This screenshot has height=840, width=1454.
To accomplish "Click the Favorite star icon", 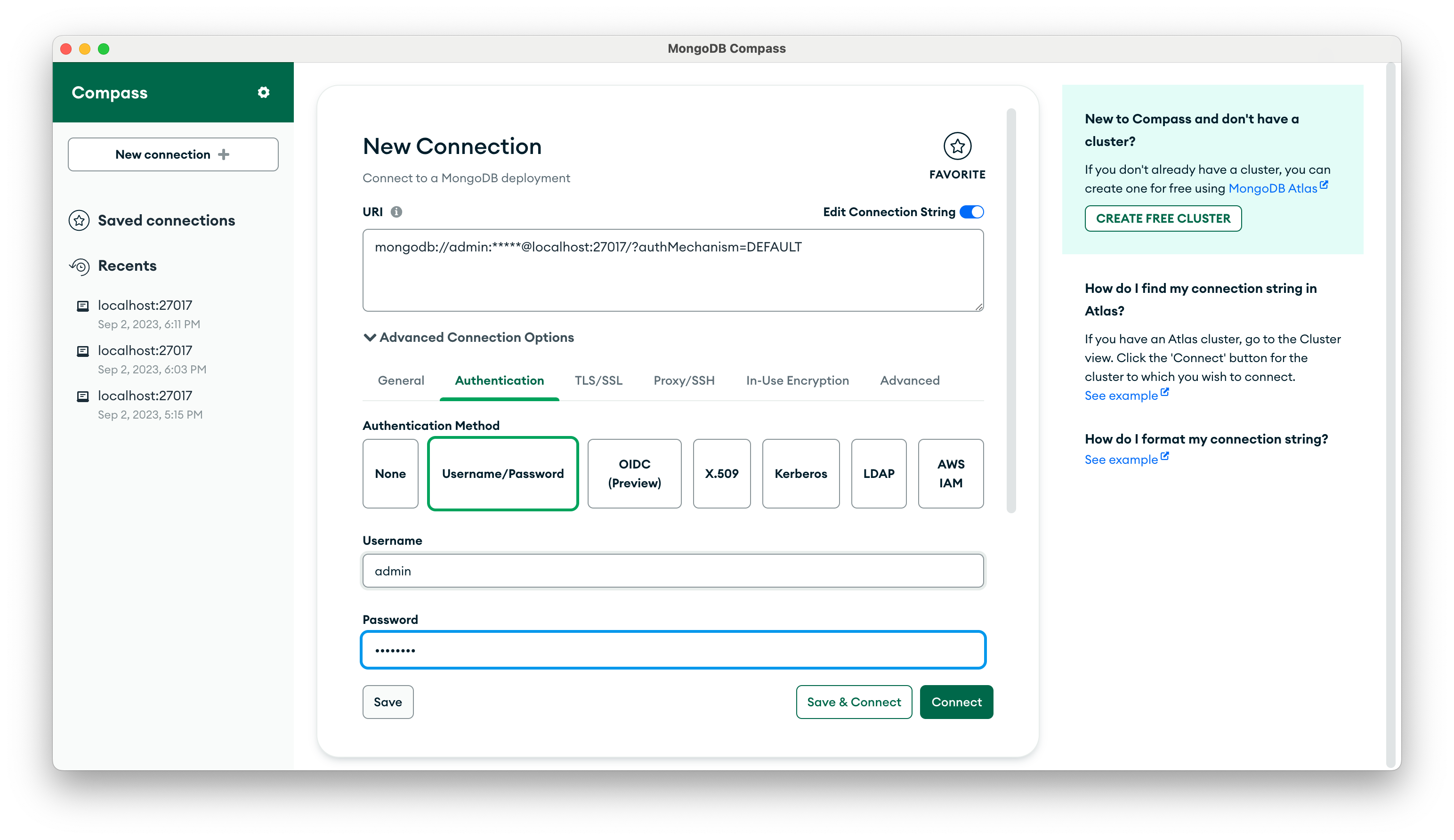I will coord(957,146).
